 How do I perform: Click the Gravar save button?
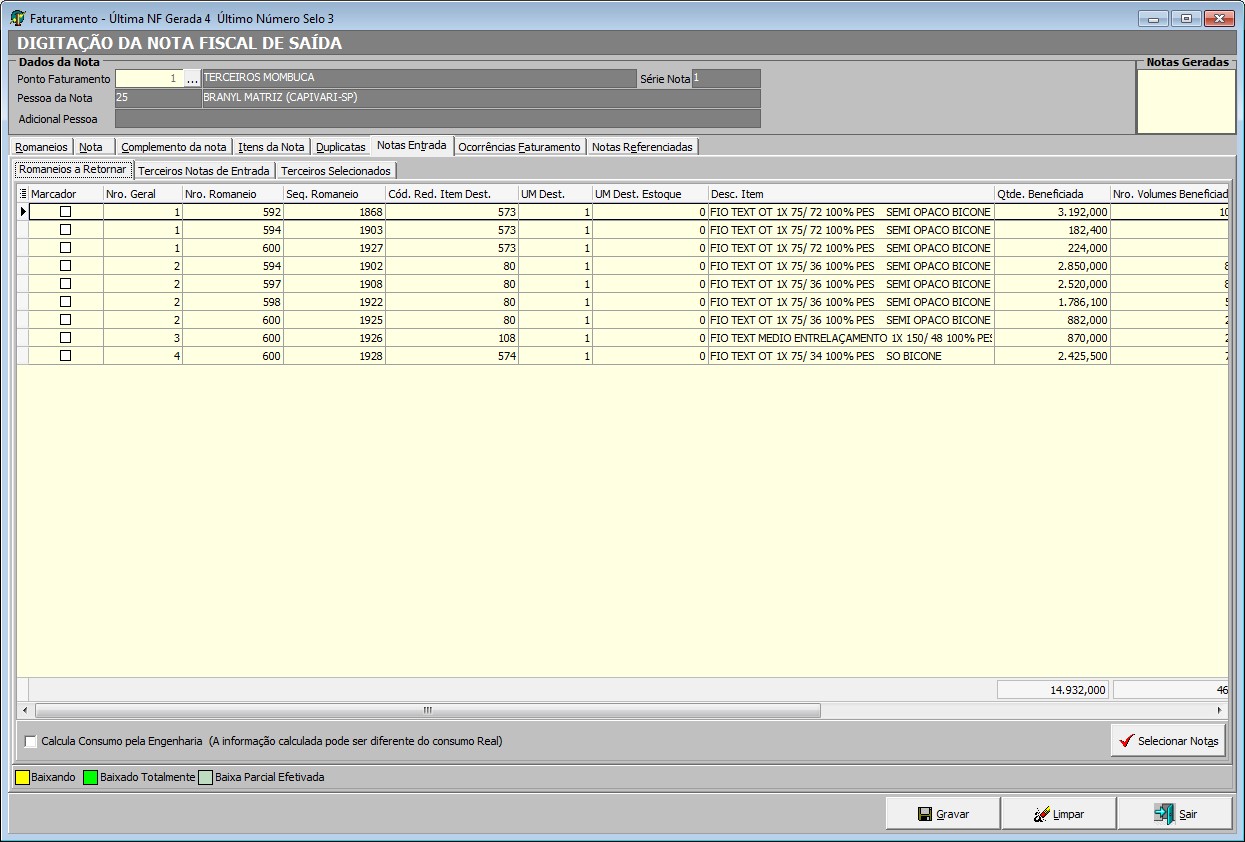click(x=943, y=814)
